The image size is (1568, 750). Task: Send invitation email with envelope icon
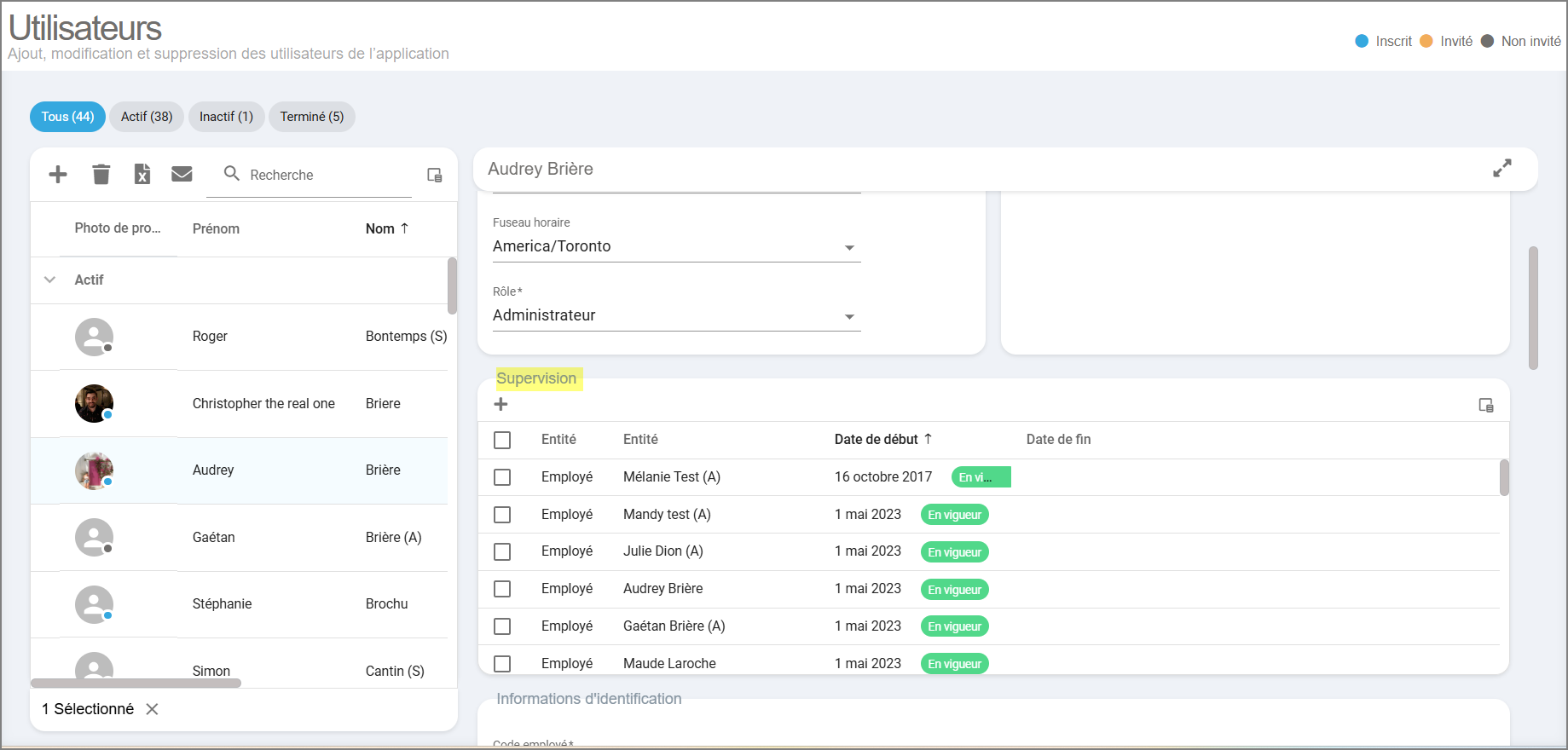click(x=182, y=175)
